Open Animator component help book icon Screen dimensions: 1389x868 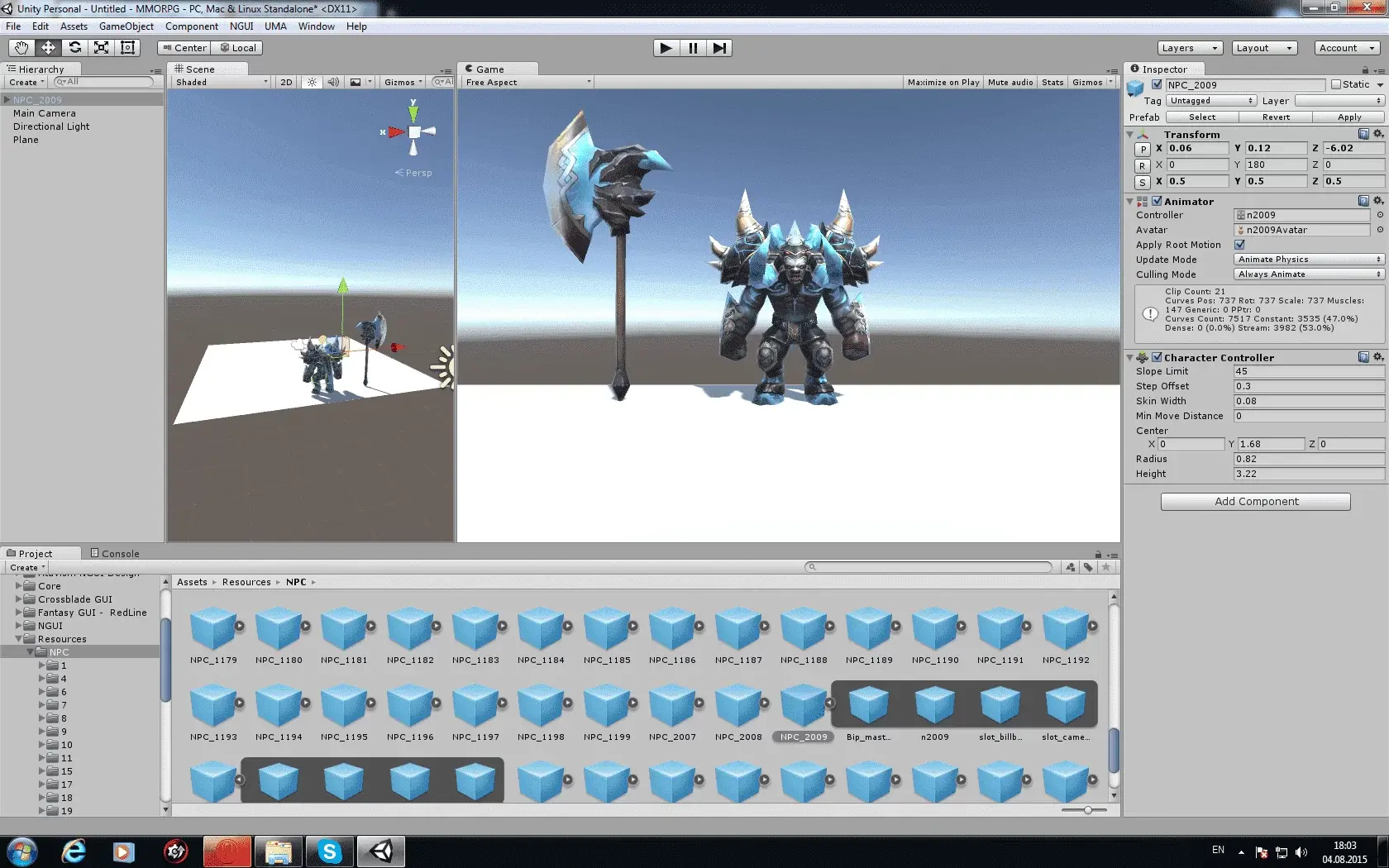(x=1363, y=201)
